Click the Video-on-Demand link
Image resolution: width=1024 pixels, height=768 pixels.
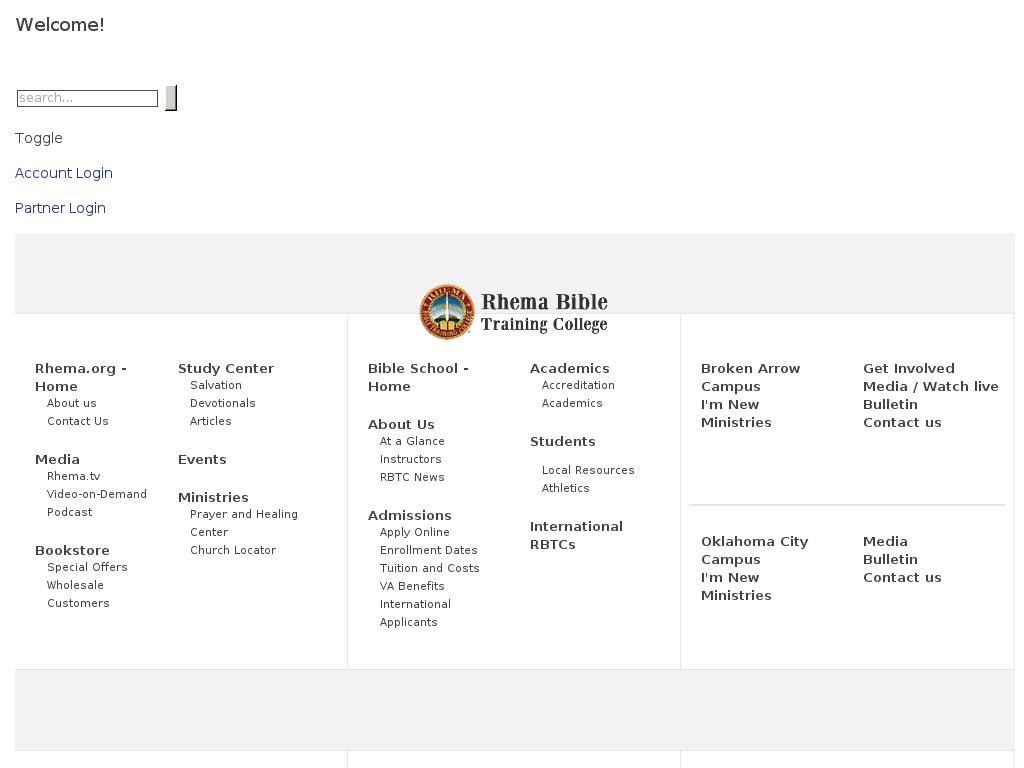pyautogui.click(x=97, y=494)
